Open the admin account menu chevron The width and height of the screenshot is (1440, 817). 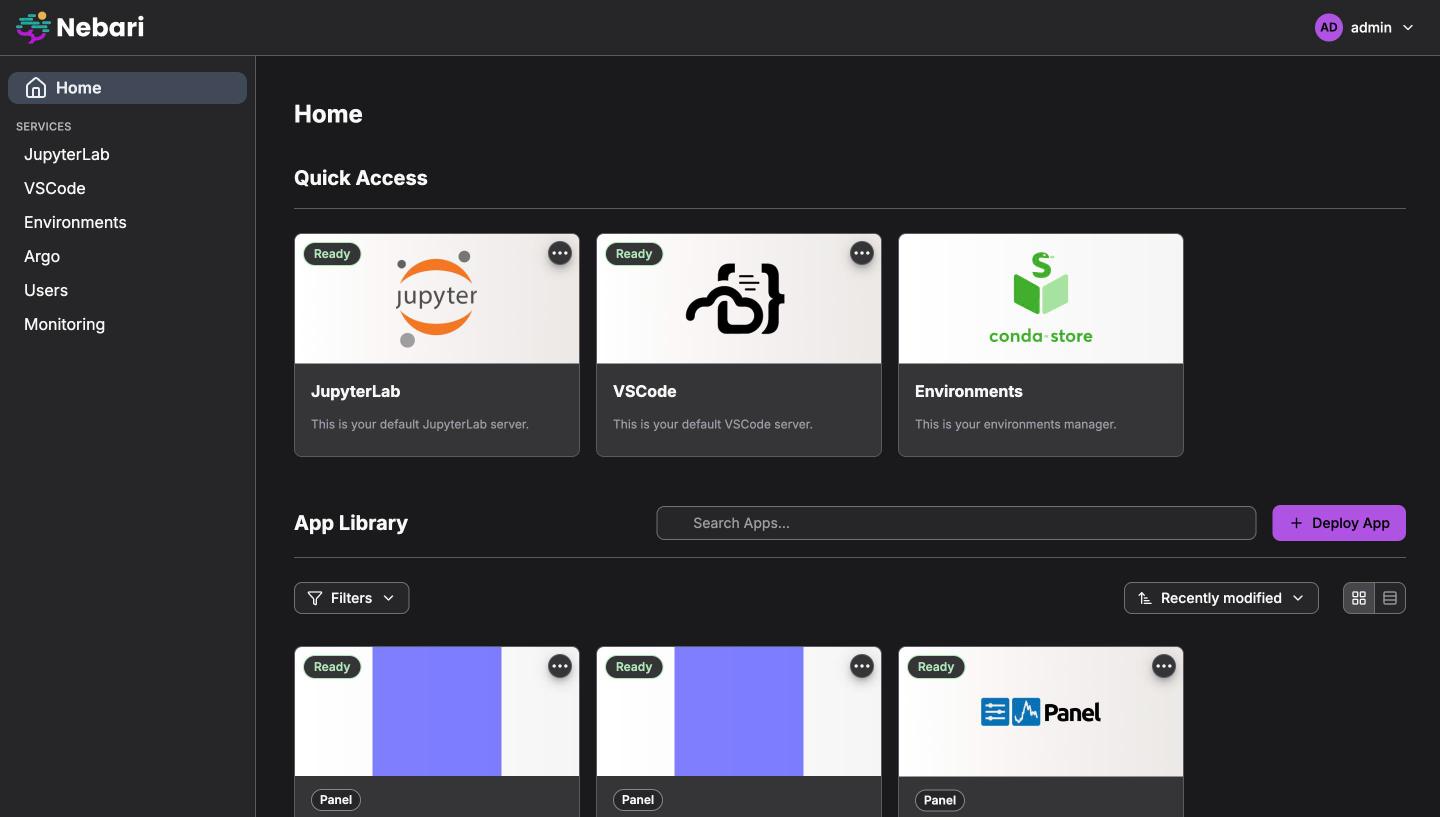click(x=1408, y=28)
